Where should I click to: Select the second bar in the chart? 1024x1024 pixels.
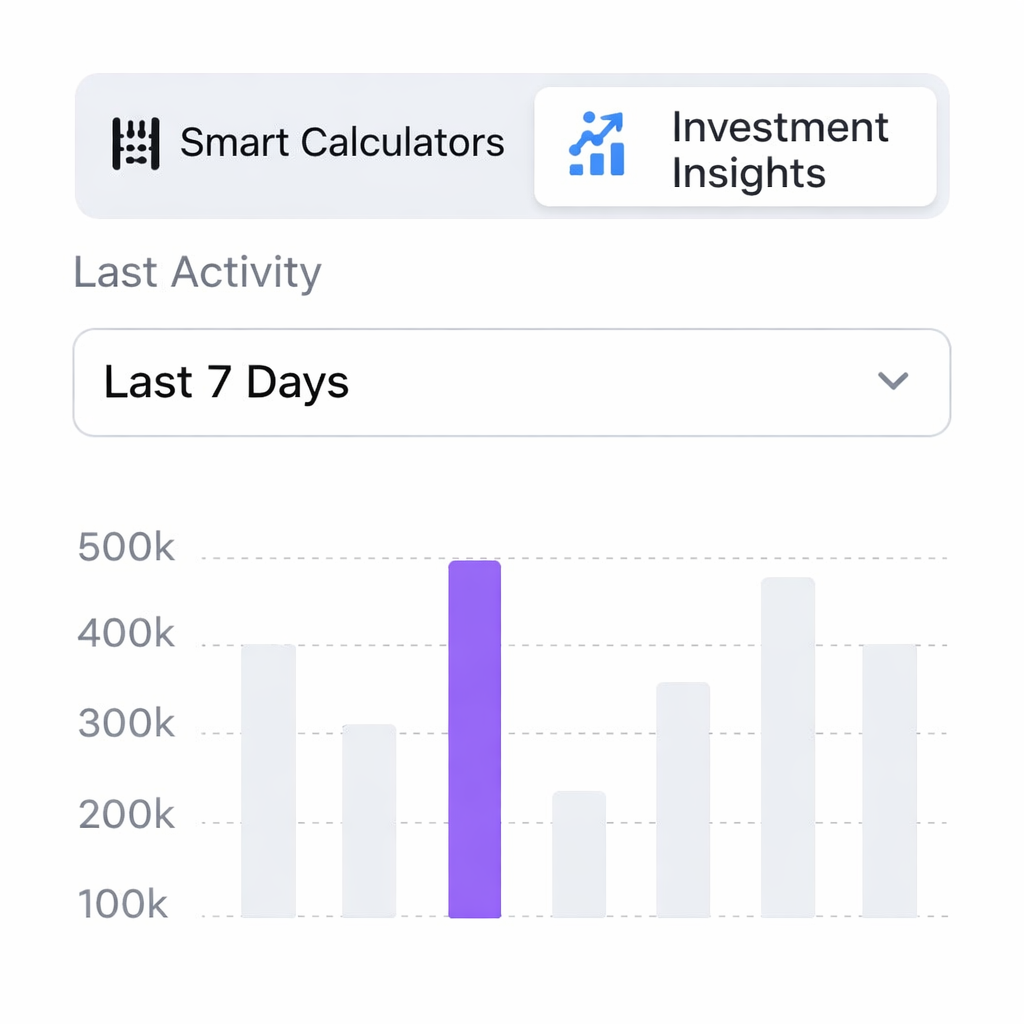click(x=369, y=820)
